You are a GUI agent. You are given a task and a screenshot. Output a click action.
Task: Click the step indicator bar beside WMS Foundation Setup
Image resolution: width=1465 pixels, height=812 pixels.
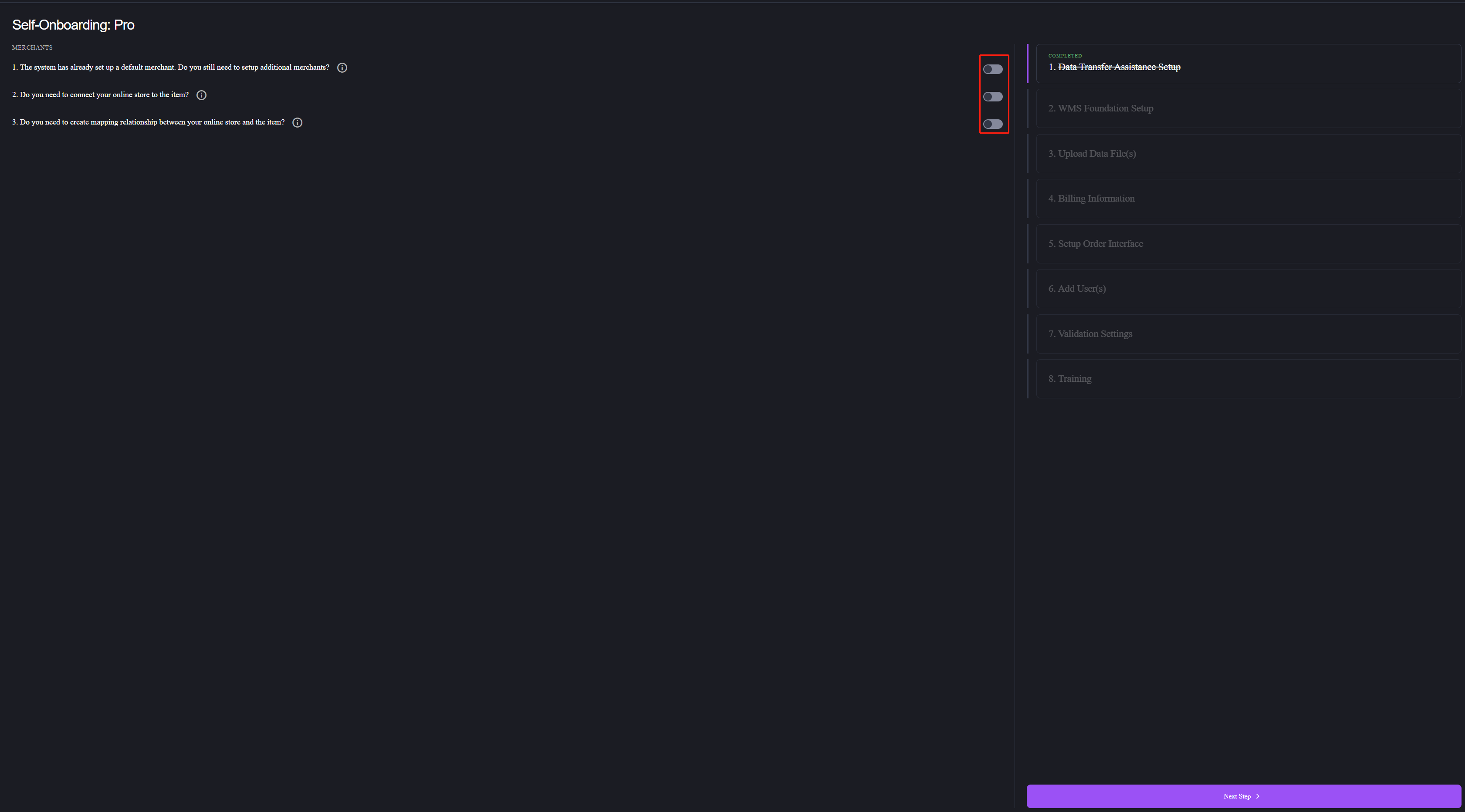1028,108
